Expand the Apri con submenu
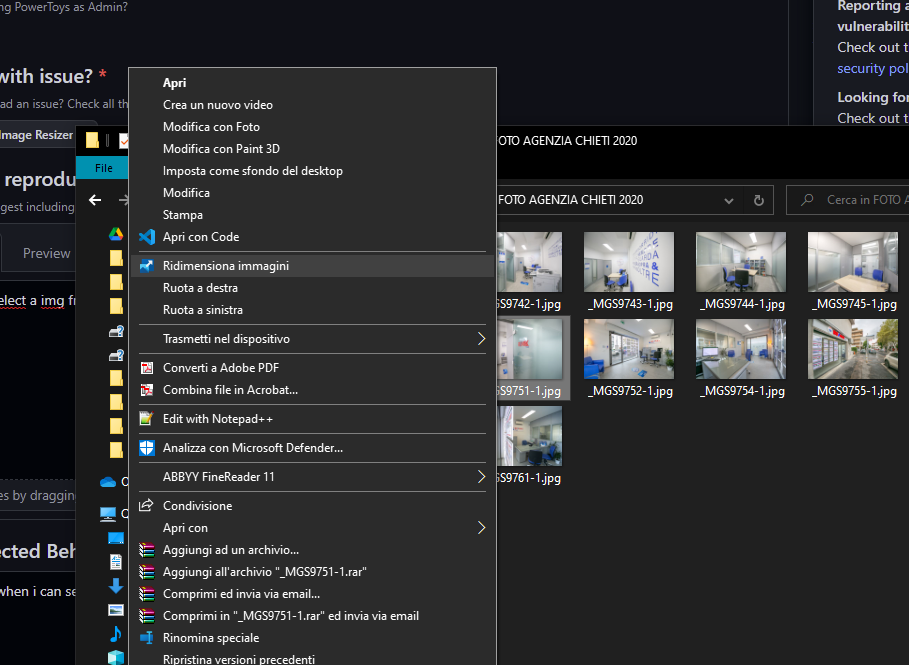This screenshot has width=909, height=665. tap(481, 528)
